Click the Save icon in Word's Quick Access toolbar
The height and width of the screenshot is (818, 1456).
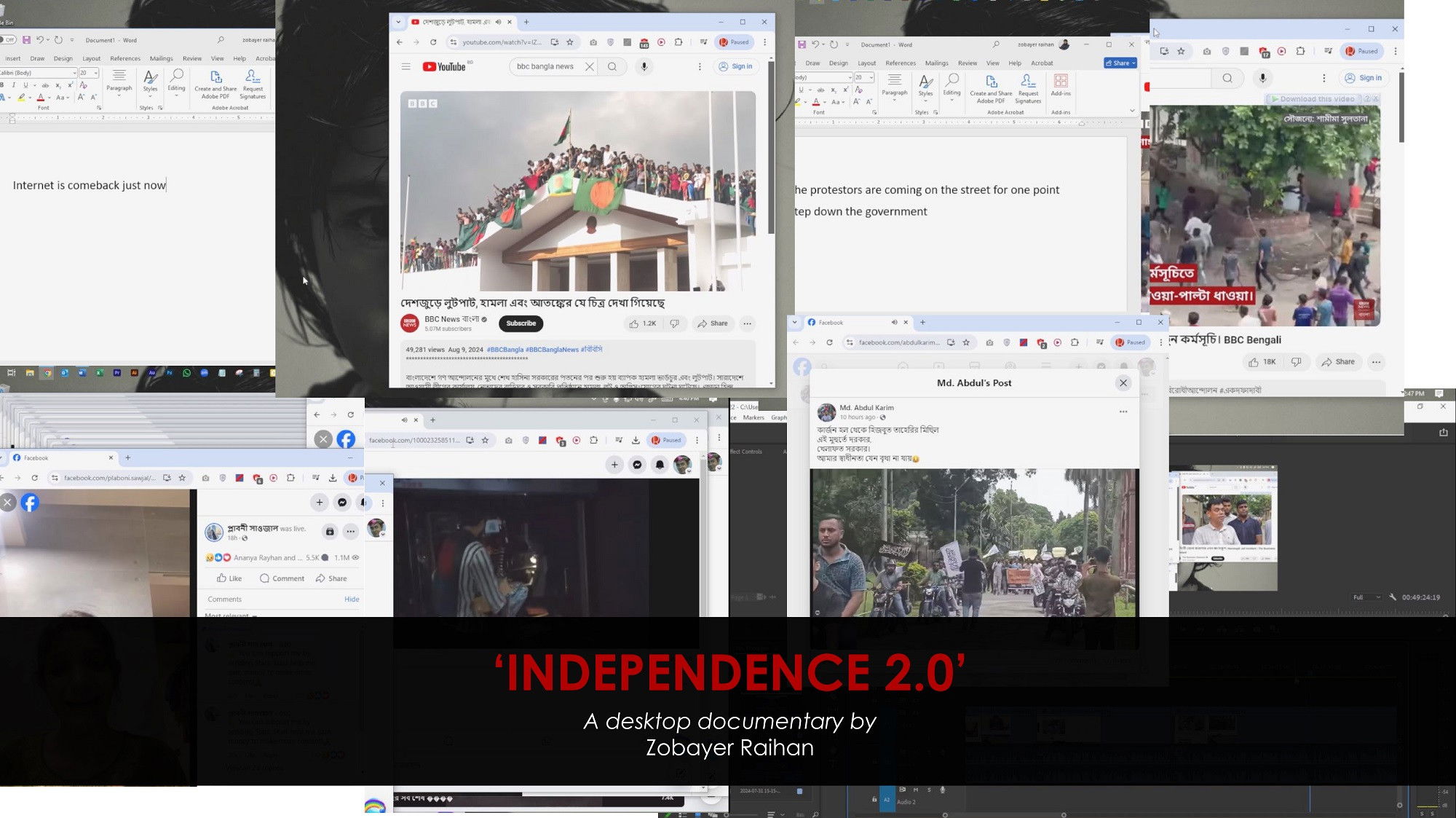tap(28, 40)
